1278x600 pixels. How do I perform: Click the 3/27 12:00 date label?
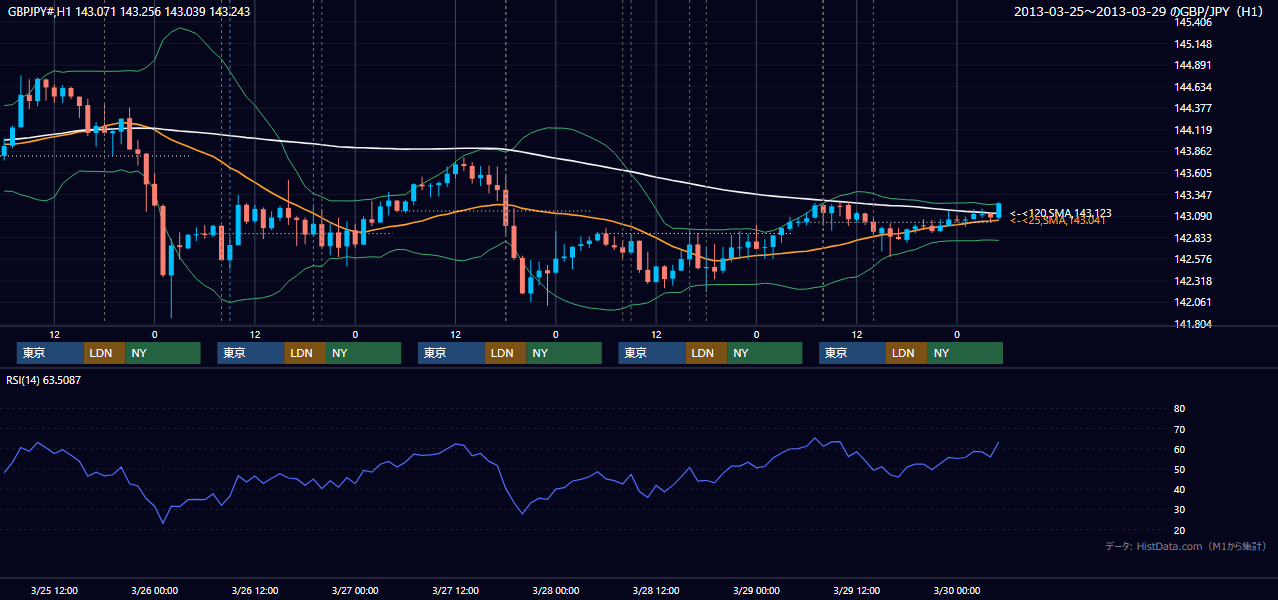point(456,590)
